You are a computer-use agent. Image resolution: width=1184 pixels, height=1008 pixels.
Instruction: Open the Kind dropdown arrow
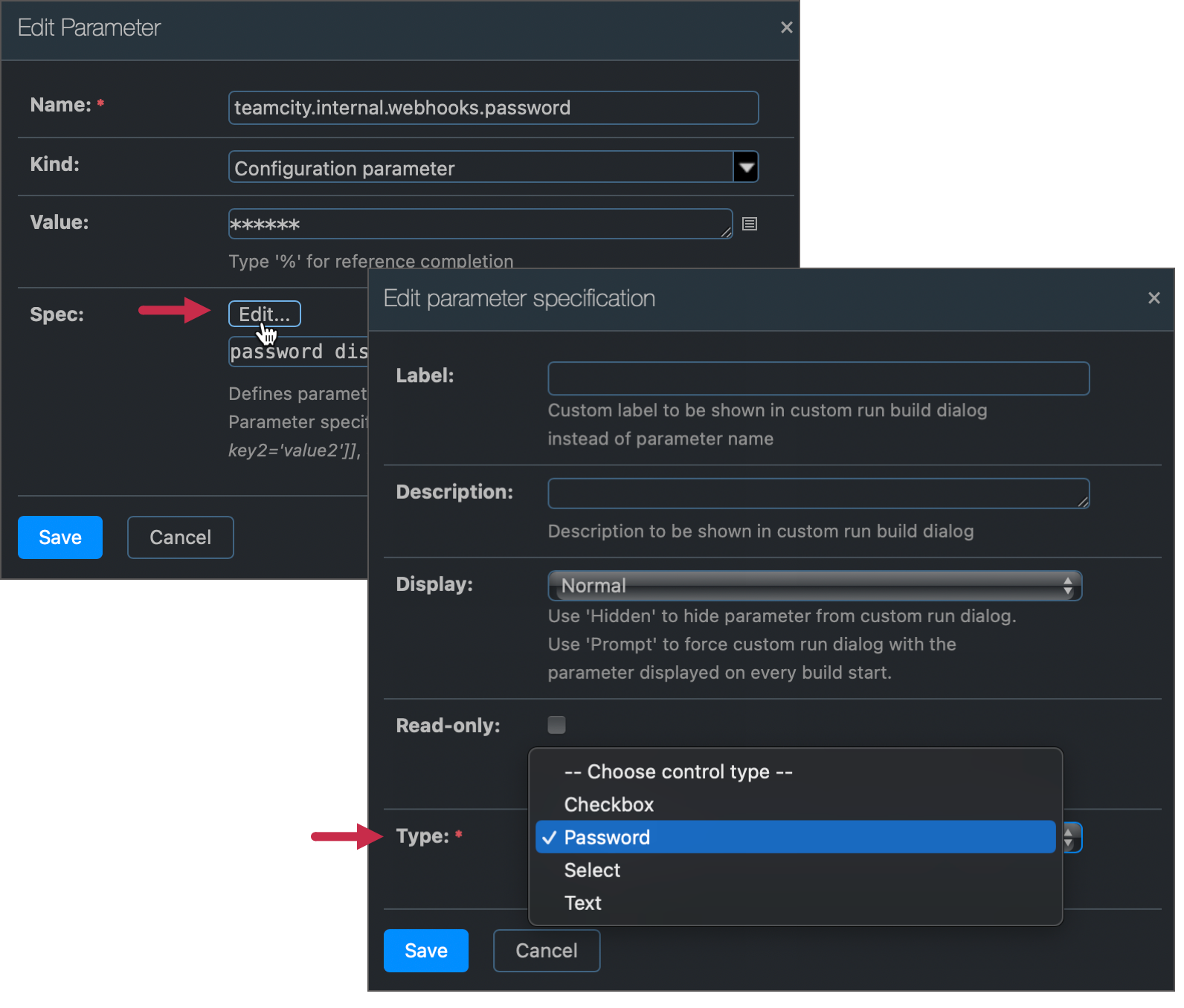click(746, 167)
